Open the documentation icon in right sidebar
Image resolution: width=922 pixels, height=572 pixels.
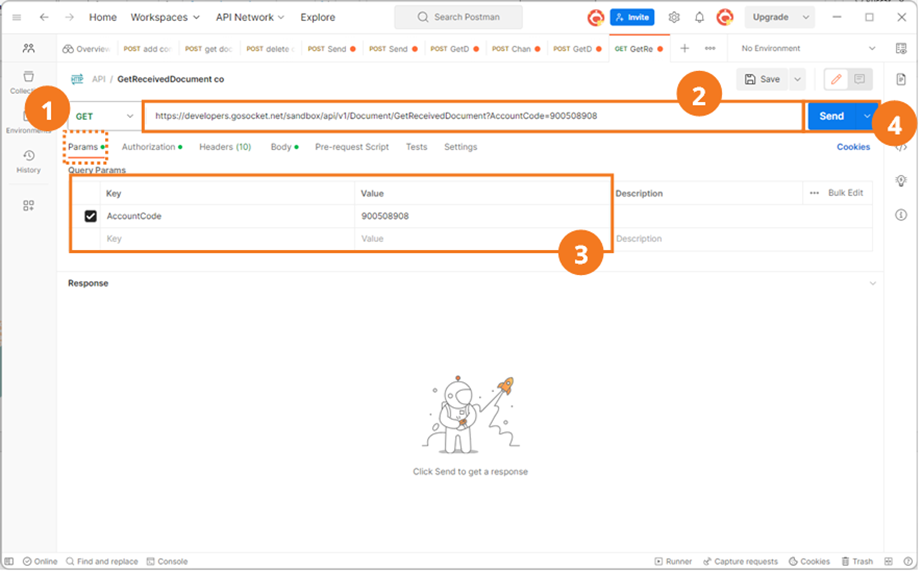[901, 79]
